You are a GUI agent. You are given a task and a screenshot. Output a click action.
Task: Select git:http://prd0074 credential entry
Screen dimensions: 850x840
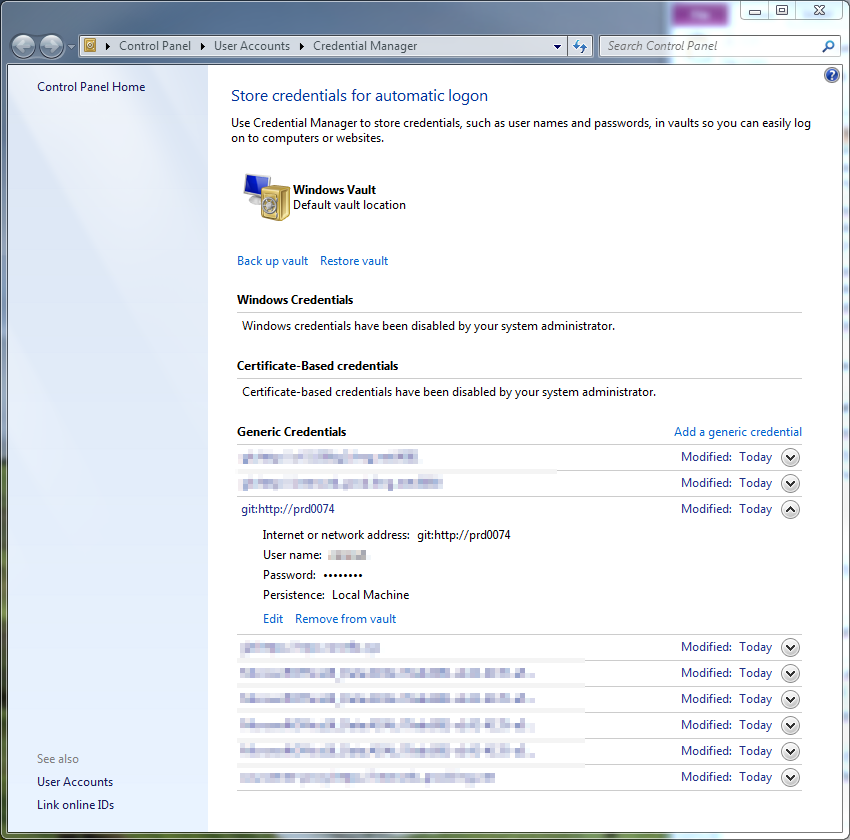pyautogui.click(x=288, y=509)
